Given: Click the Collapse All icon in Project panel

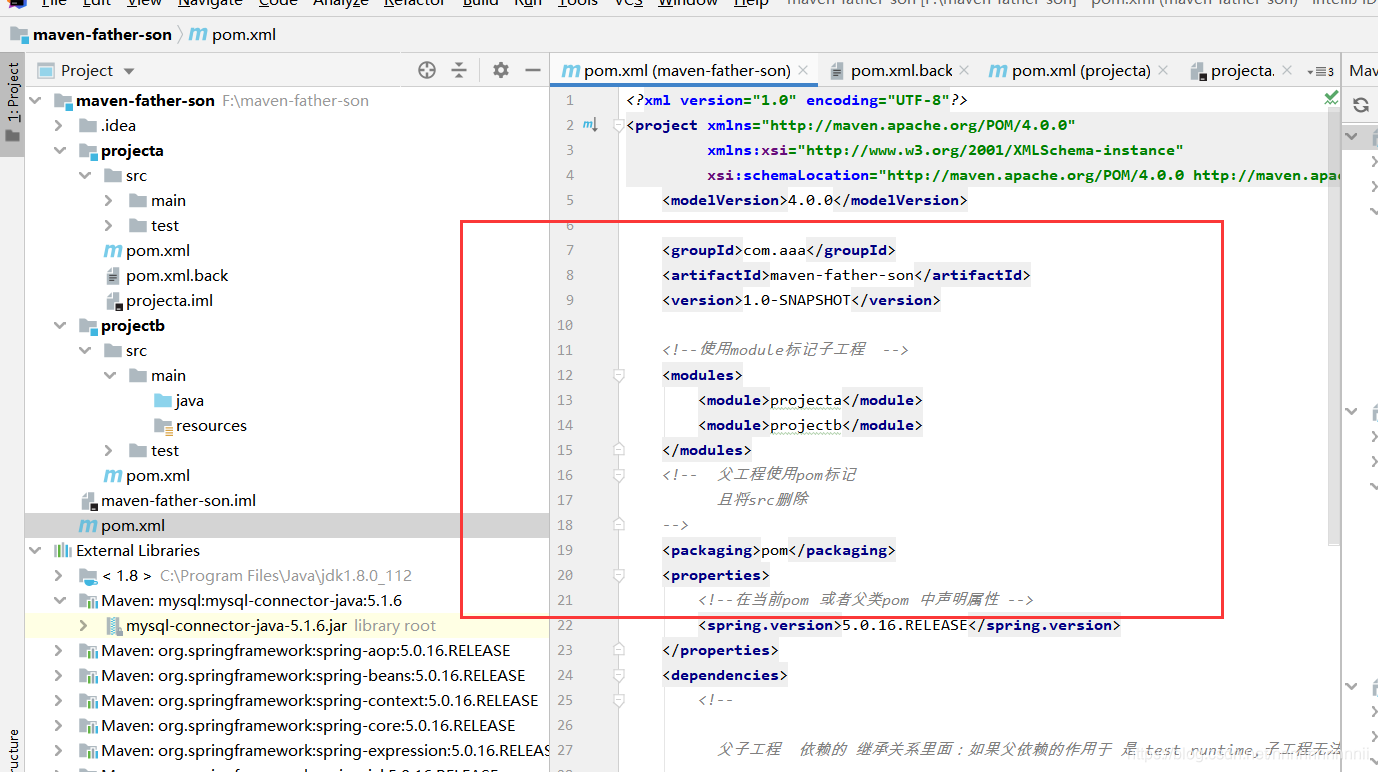Looking at the screenshot, I should click(x=459, y=70).
